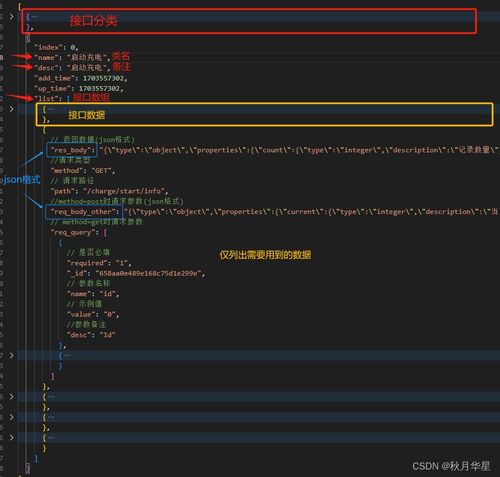The height and width of the screenshot is (477, 500).
Task: Unfold the last collapsed block before the closing bracket
Action: click(x=11, y=437)
